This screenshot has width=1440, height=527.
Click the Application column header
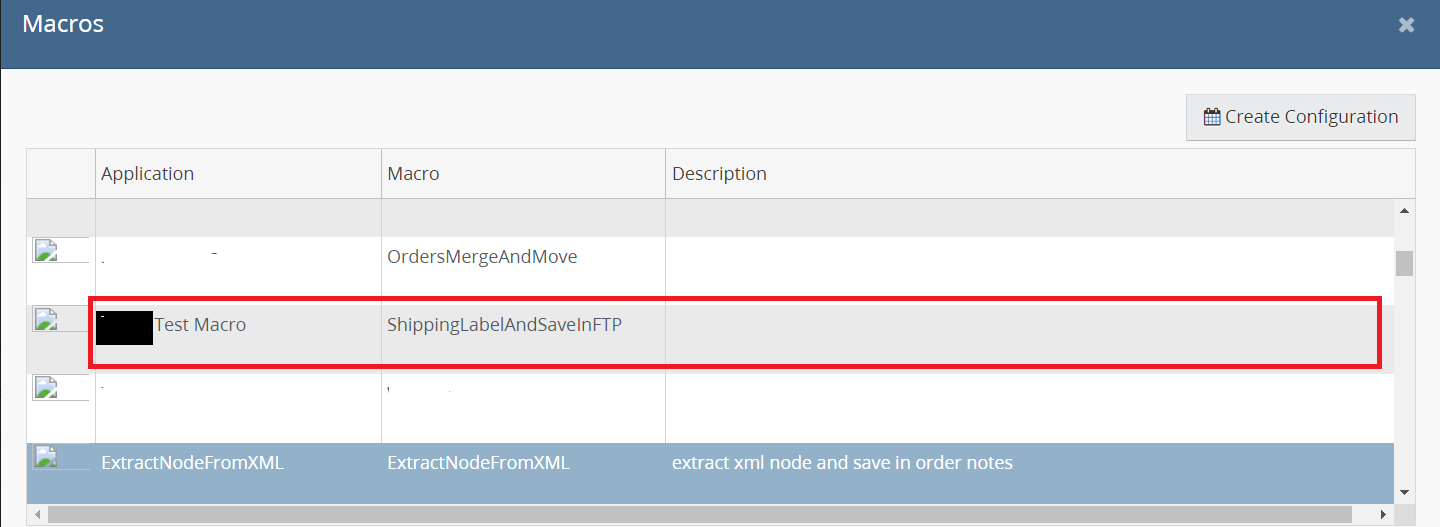(x=148, y=174)
